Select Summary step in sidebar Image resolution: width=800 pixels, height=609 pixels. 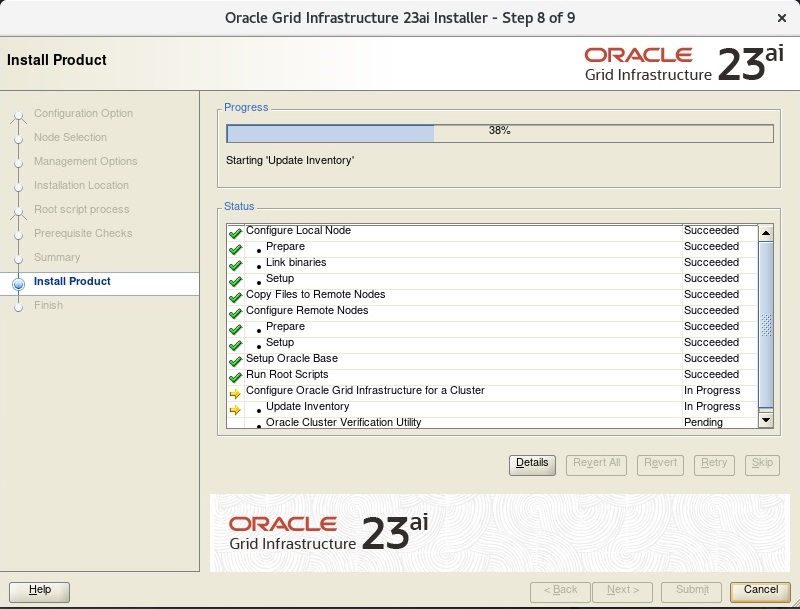click(x=57, y=257)
